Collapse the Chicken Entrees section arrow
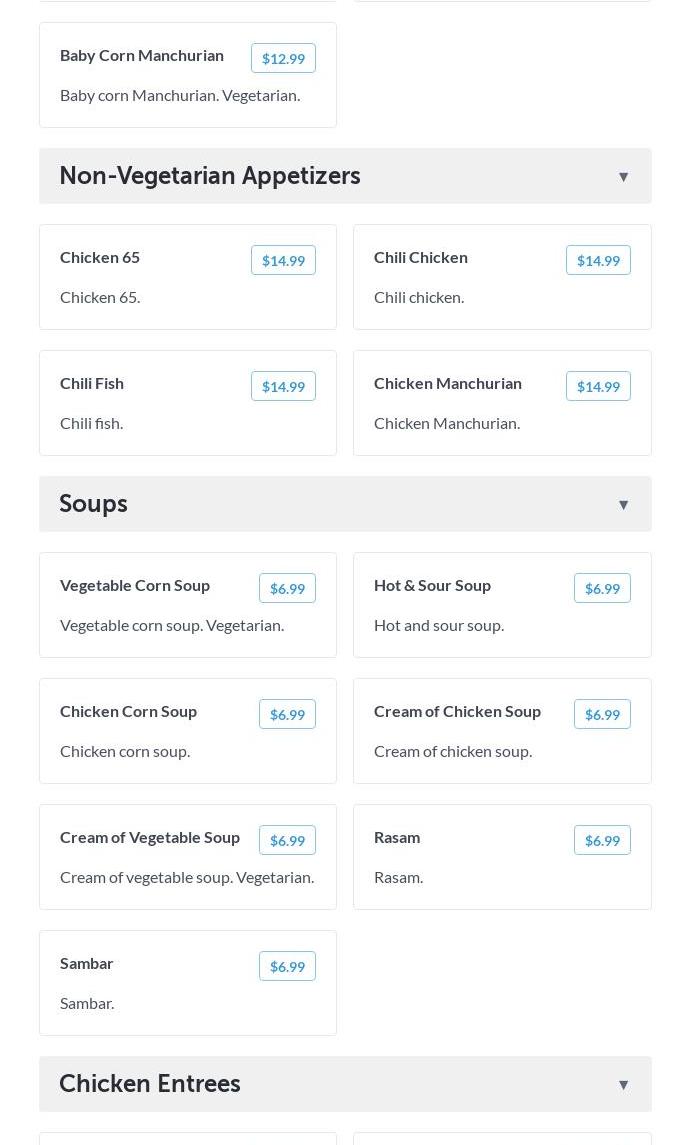This screenshot has width=690, height=1145. point(623,1085)
